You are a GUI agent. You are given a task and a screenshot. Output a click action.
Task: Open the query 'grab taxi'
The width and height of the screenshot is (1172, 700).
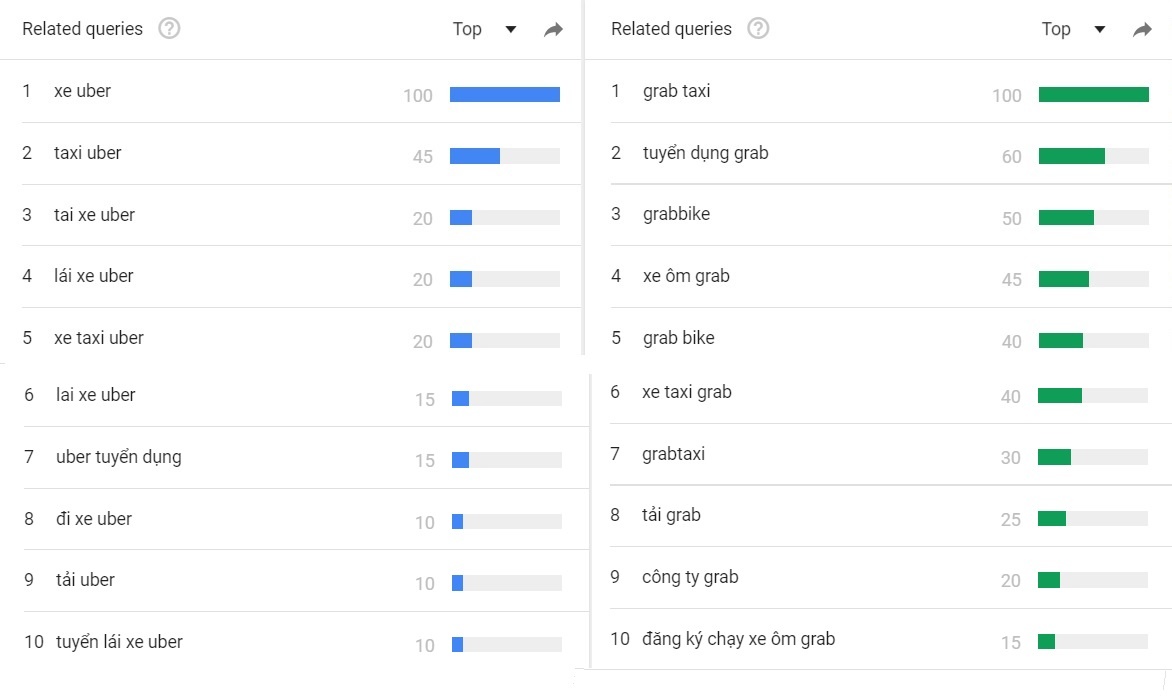[677, 91]
